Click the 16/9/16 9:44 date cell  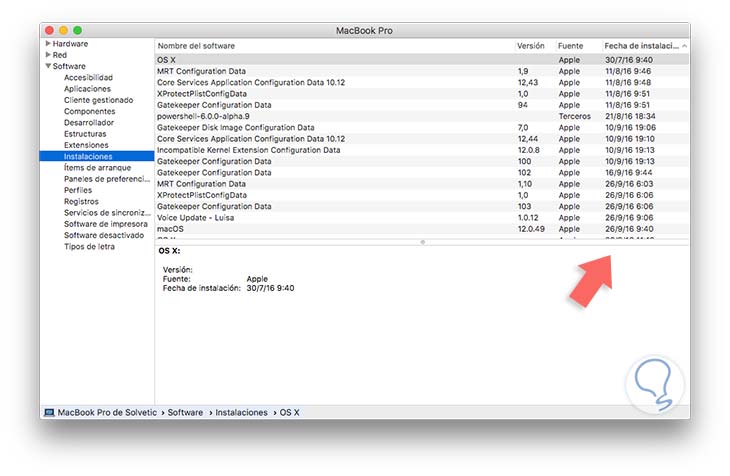pyautogui.click(x=629, y=172)
